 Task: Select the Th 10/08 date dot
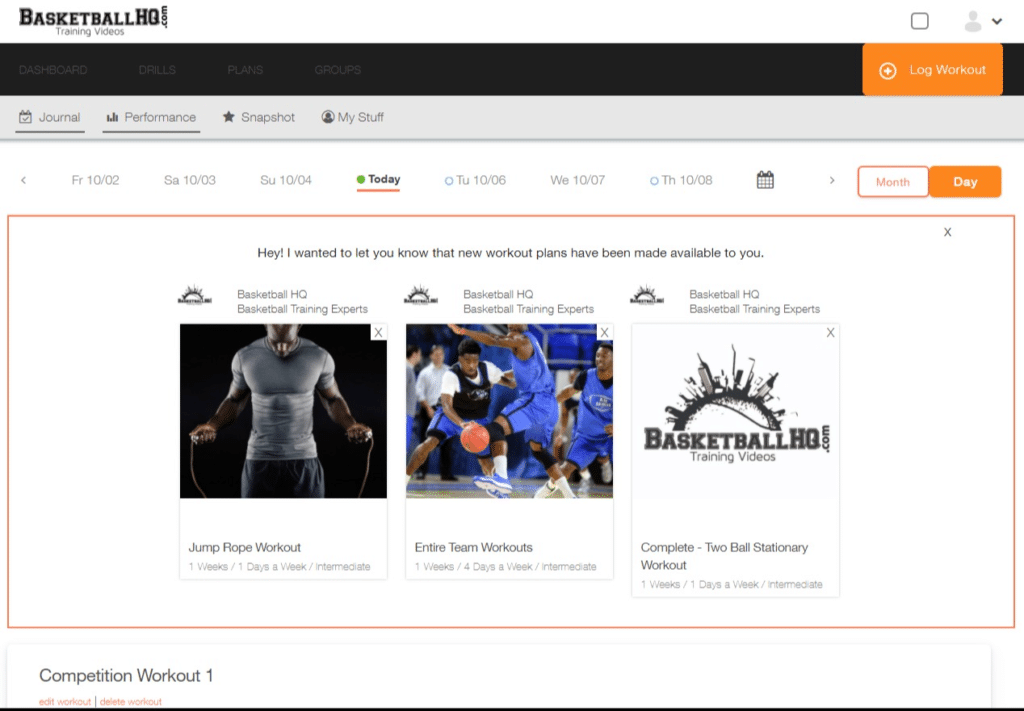652,179
